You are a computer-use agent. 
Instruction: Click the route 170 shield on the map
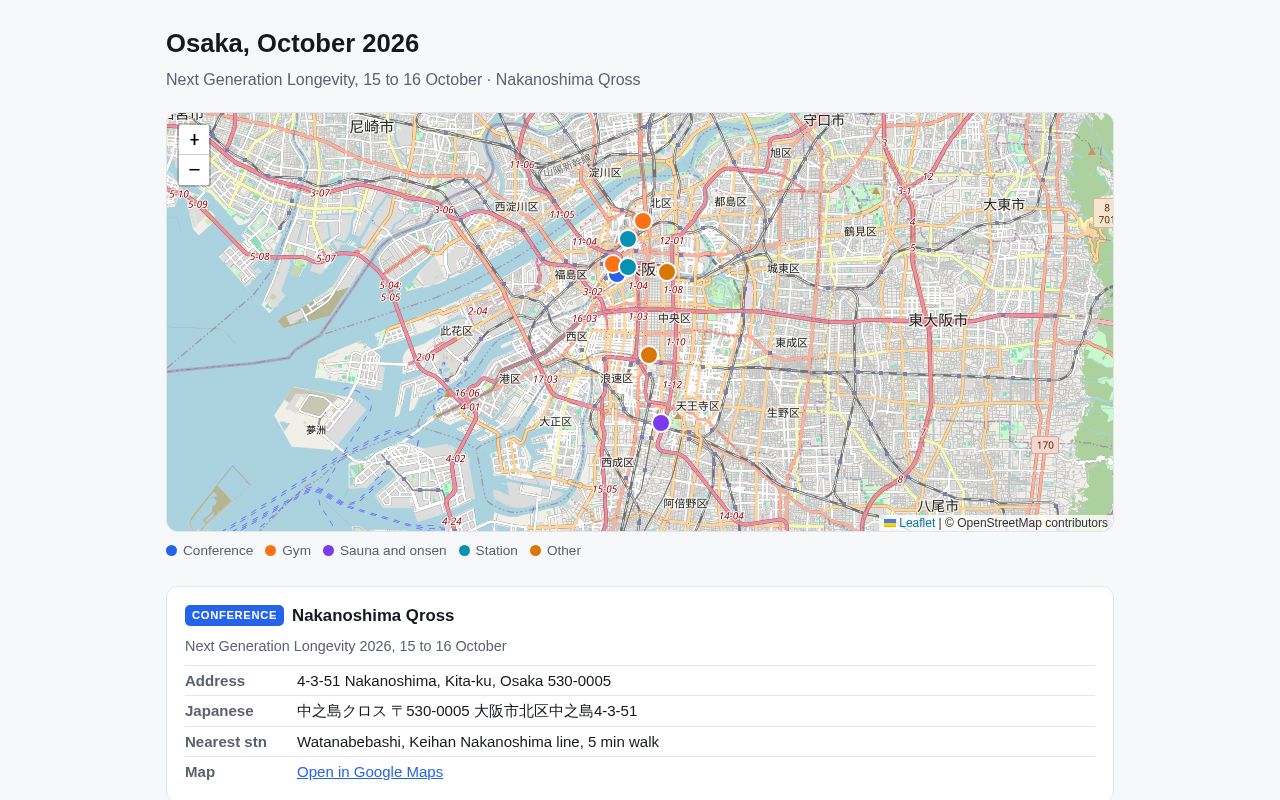click(1045, 445)
